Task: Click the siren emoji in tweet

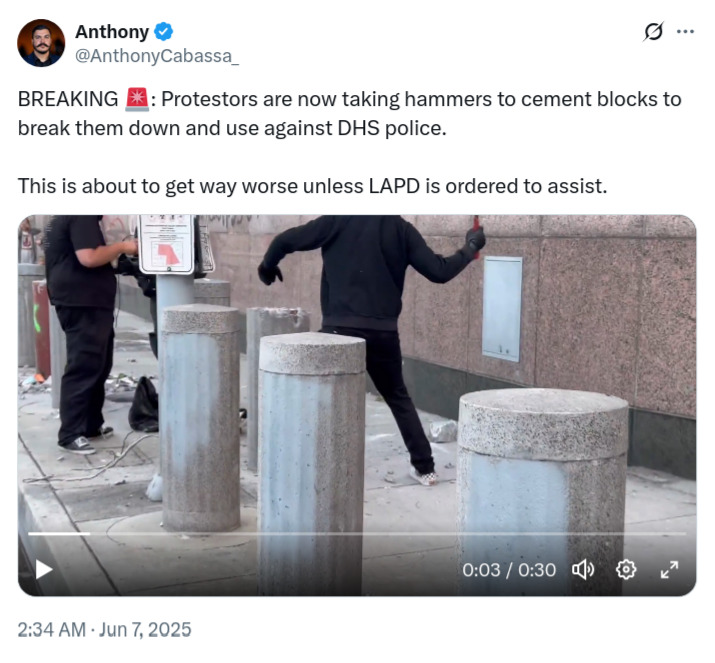Action: pos(136,99)
